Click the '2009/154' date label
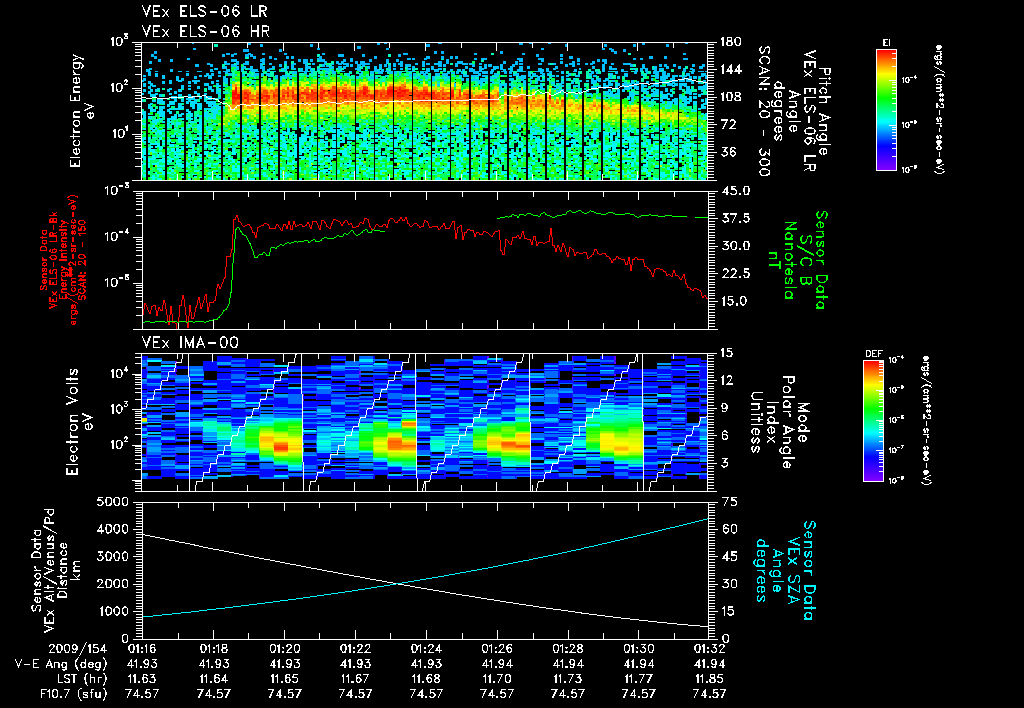The width and height of the screenshot is (1024, 708). (x=78, y=649)
